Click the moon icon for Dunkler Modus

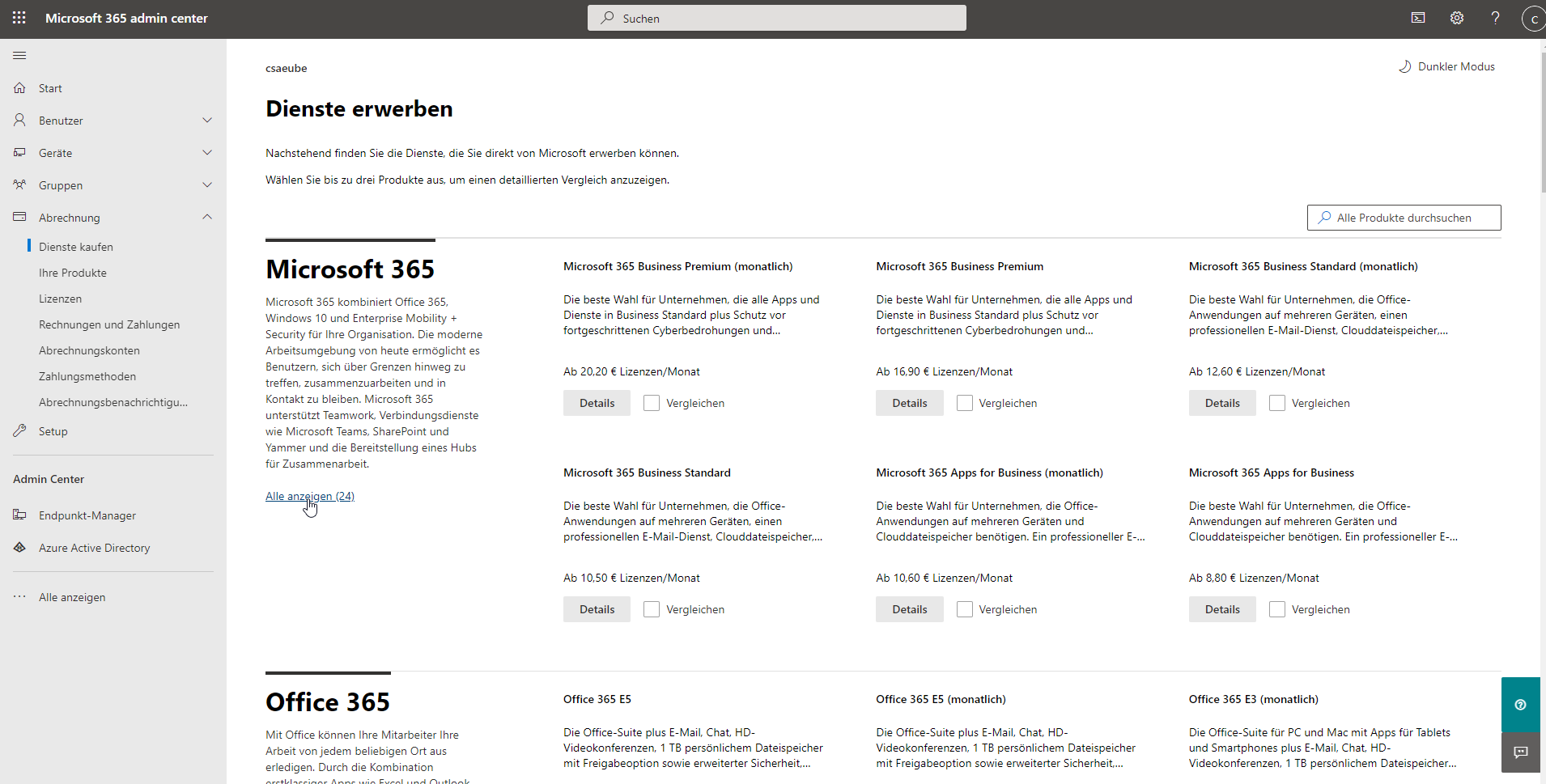[x=1405, y=66]
